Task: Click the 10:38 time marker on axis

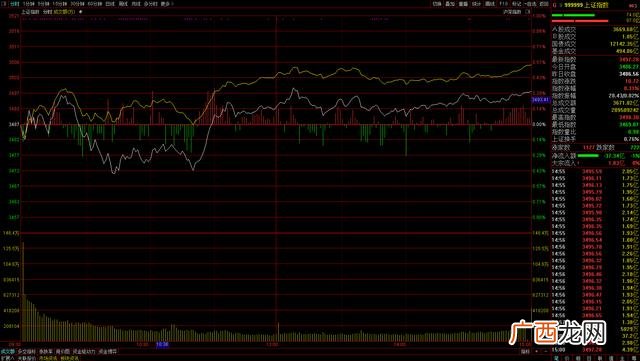Action: tap(162, 345)
